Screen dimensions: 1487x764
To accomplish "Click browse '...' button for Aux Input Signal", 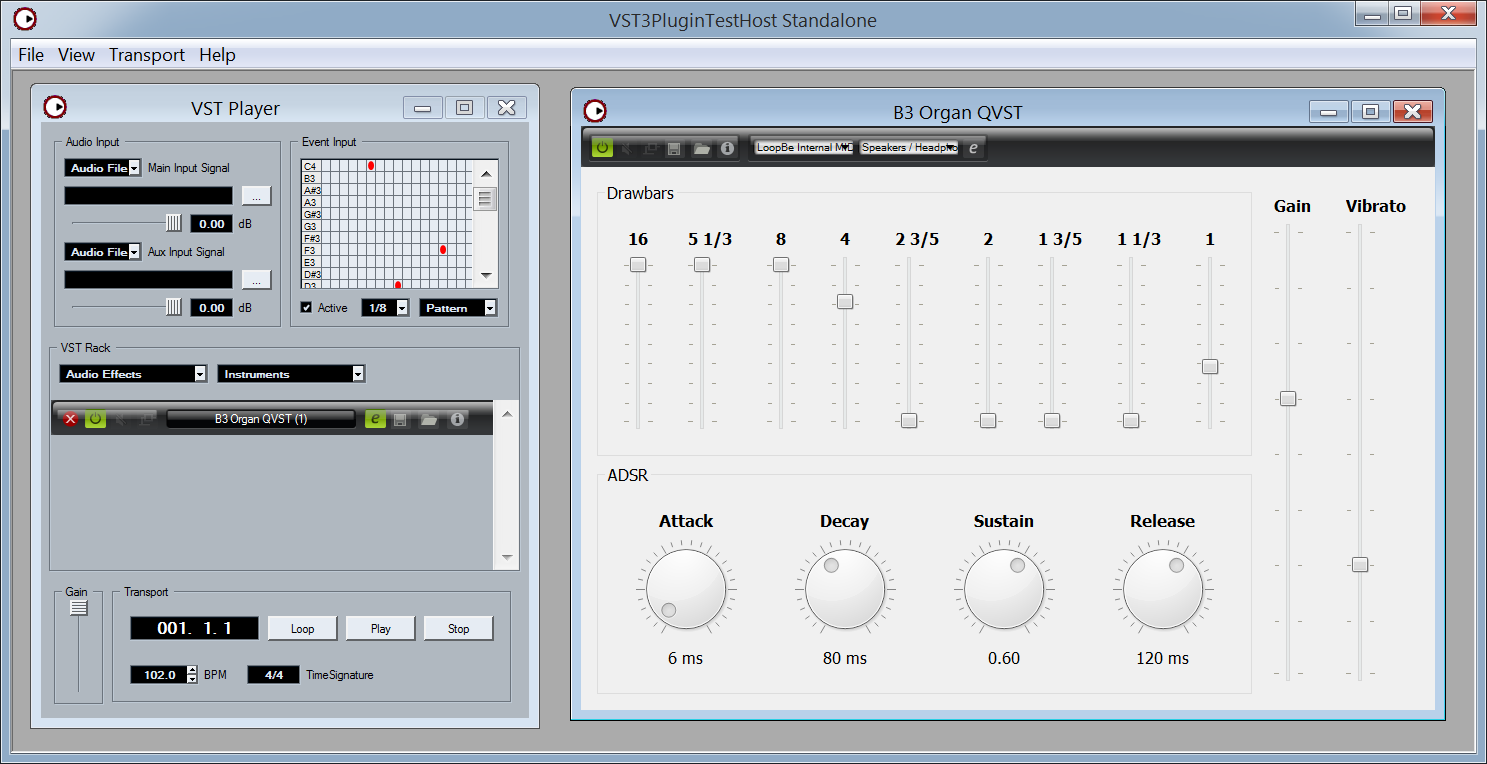I will [x=256, y=279].
